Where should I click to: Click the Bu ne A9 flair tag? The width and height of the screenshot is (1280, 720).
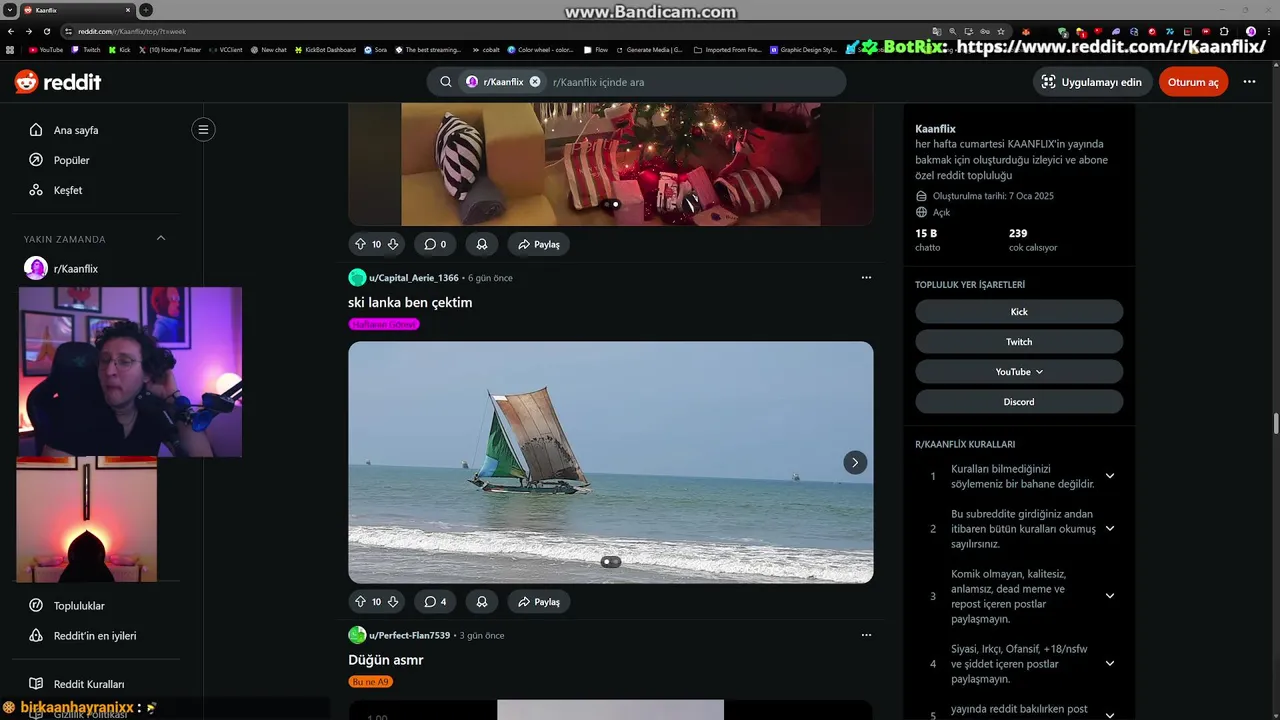pyautogui.click(x=371, y=682)
